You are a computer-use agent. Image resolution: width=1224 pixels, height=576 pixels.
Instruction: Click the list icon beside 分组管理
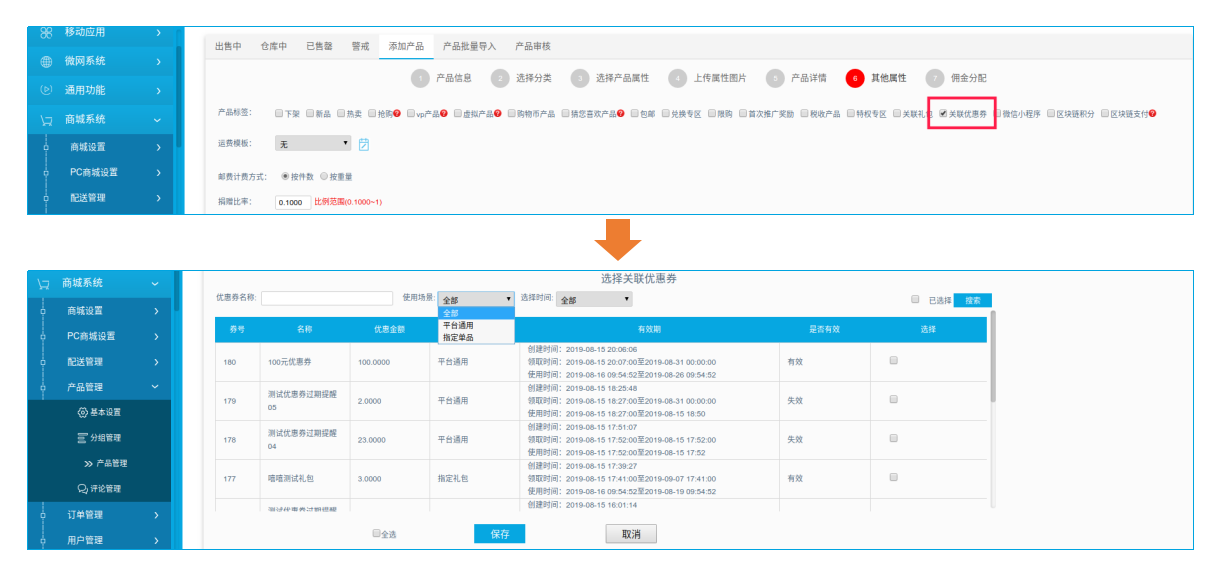pos(83,438)
